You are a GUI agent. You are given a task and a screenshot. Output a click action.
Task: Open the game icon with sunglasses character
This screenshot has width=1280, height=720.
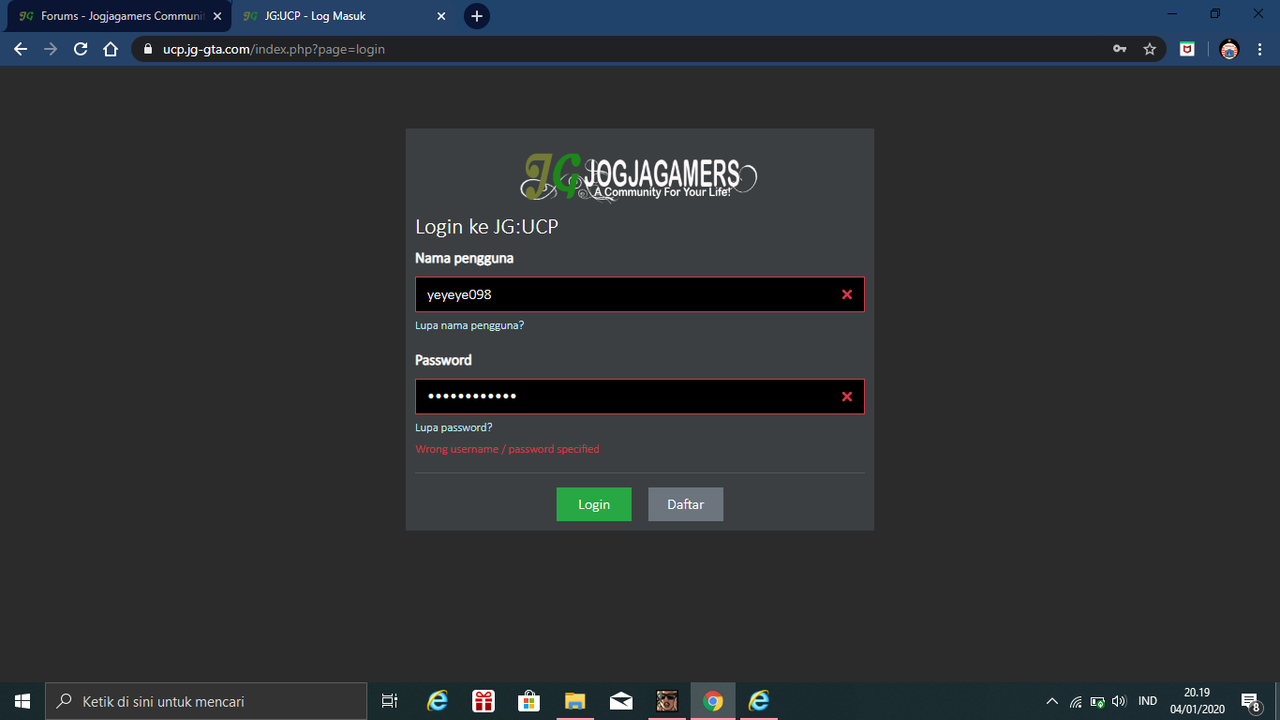[x=667, y=701]
